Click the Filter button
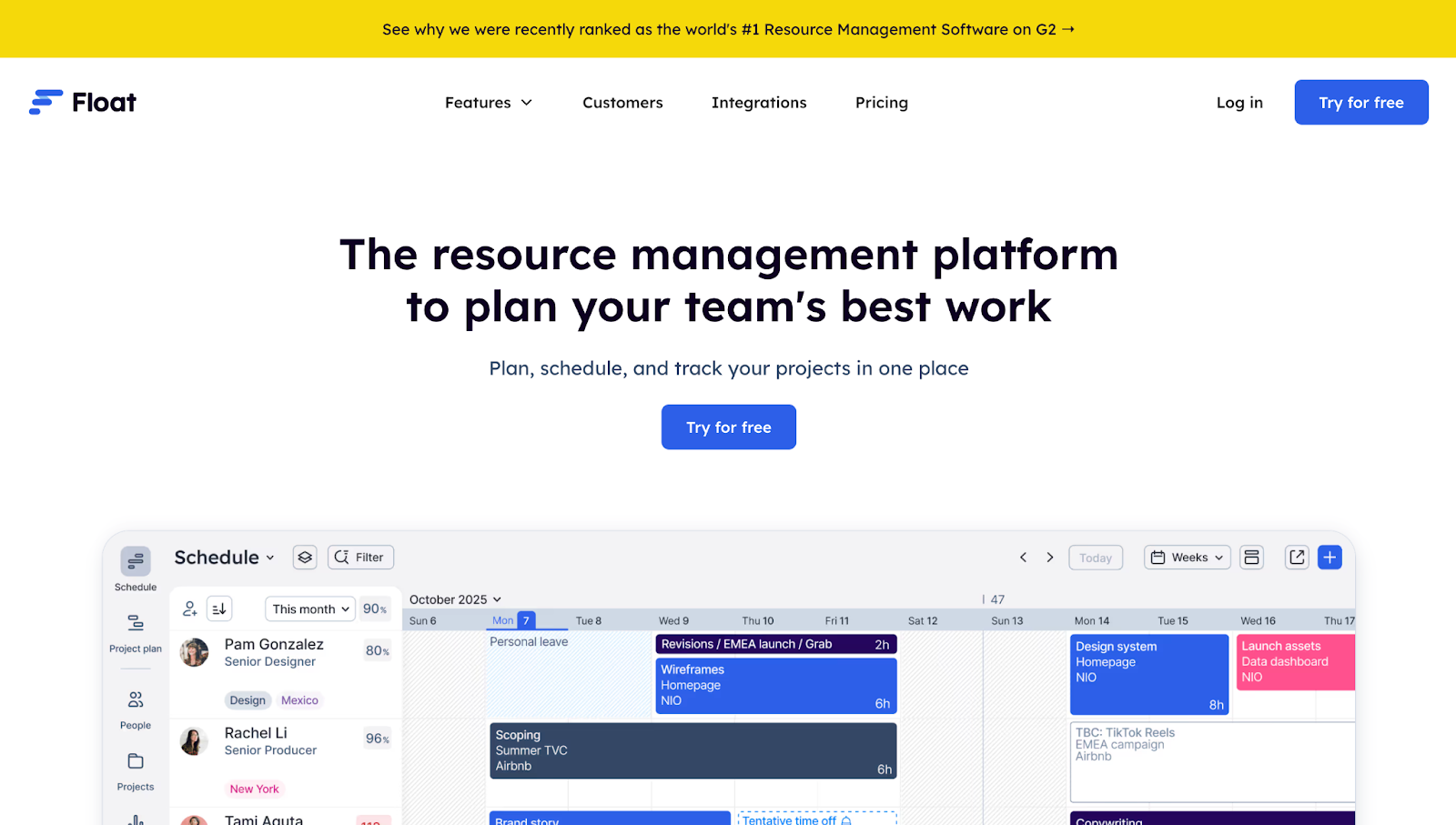The image size is (1456, 825). coord(360,558)
